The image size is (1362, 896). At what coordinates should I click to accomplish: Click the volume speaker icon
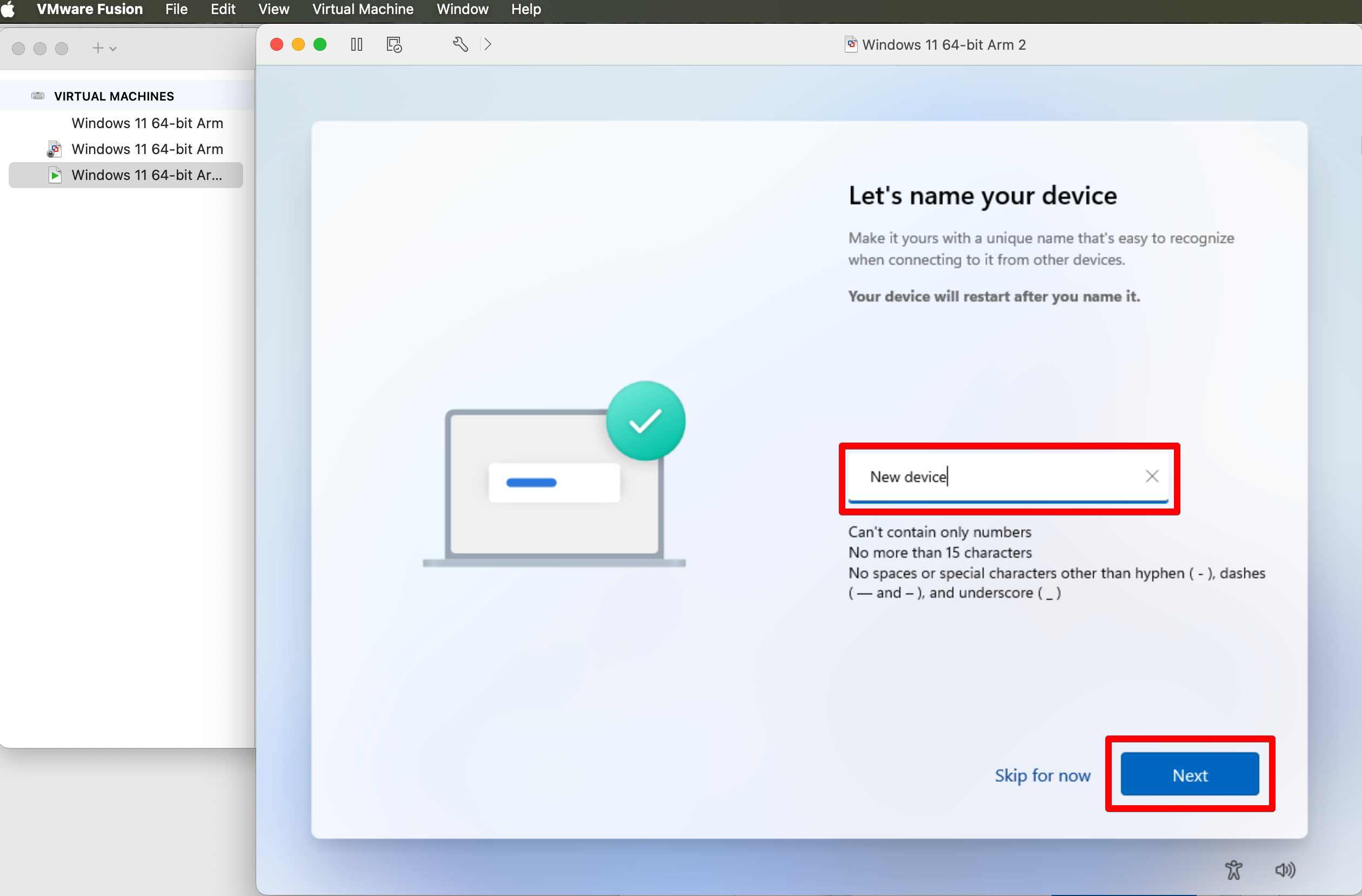pos(1285,870)
